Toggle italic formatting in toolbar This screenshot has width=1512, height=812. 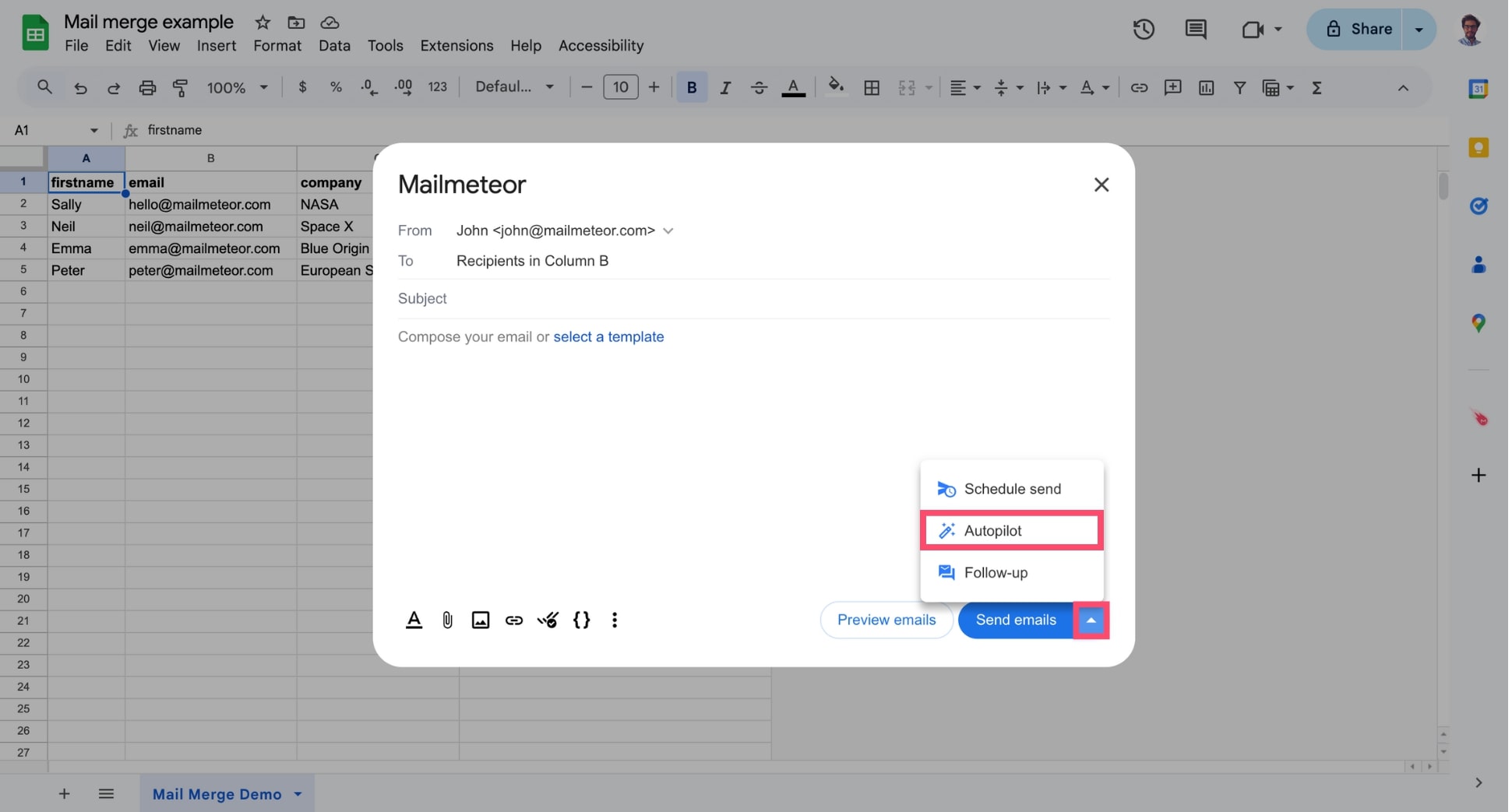point(725,87)
